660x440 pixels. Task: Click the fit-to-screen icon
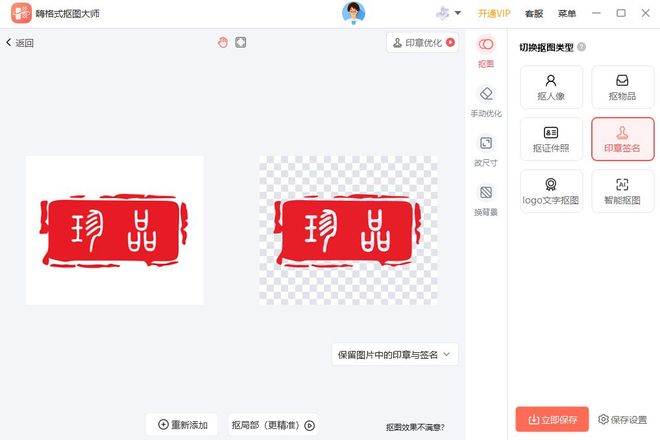tap(241, 42)
